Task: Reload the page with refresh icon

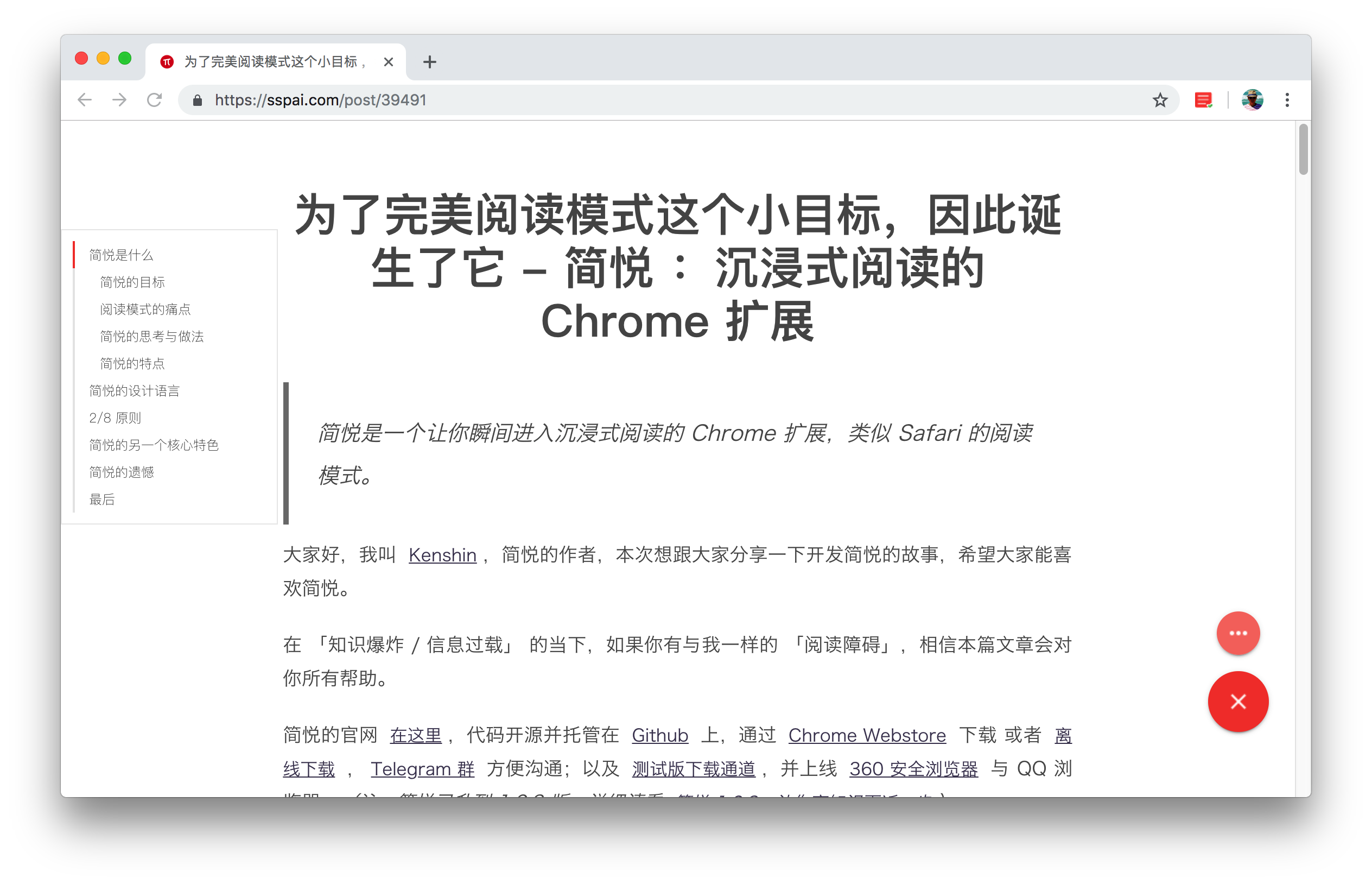Action: pyautogui.click(x=154, y=100)
